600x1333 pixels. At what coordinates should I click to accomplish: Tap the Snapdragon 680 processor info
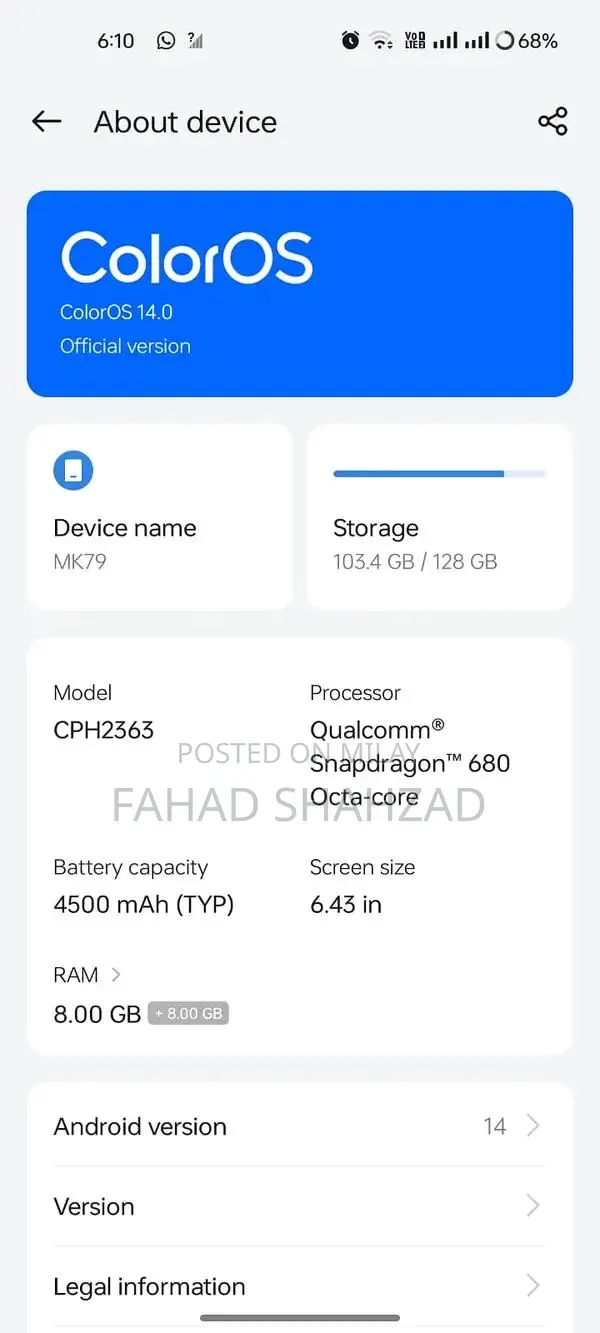411,762
